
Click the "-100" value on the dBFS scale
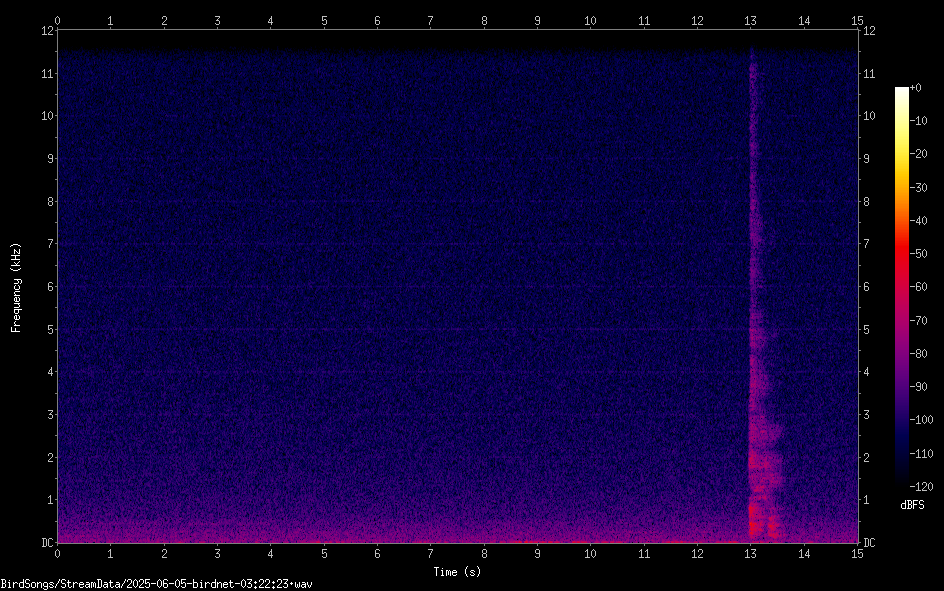tap(922, 420)
